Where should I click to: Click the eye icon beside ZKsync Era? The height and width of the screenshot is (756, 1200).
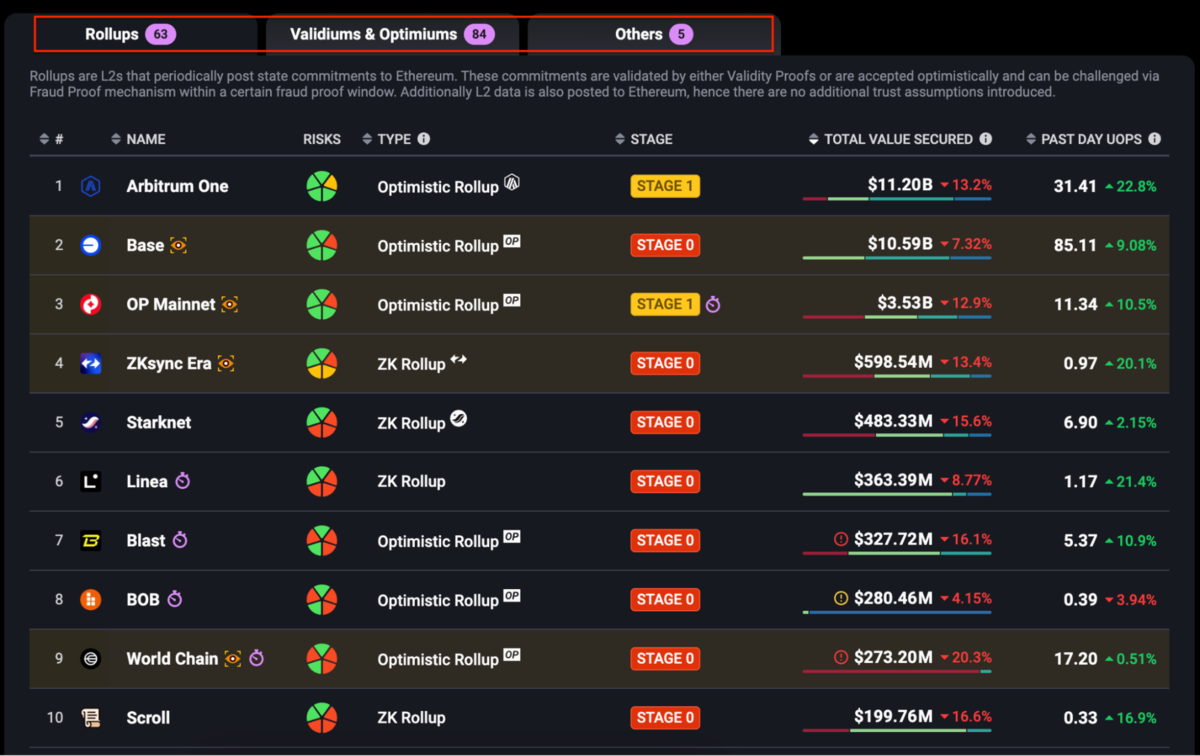(x=226, y=363)
